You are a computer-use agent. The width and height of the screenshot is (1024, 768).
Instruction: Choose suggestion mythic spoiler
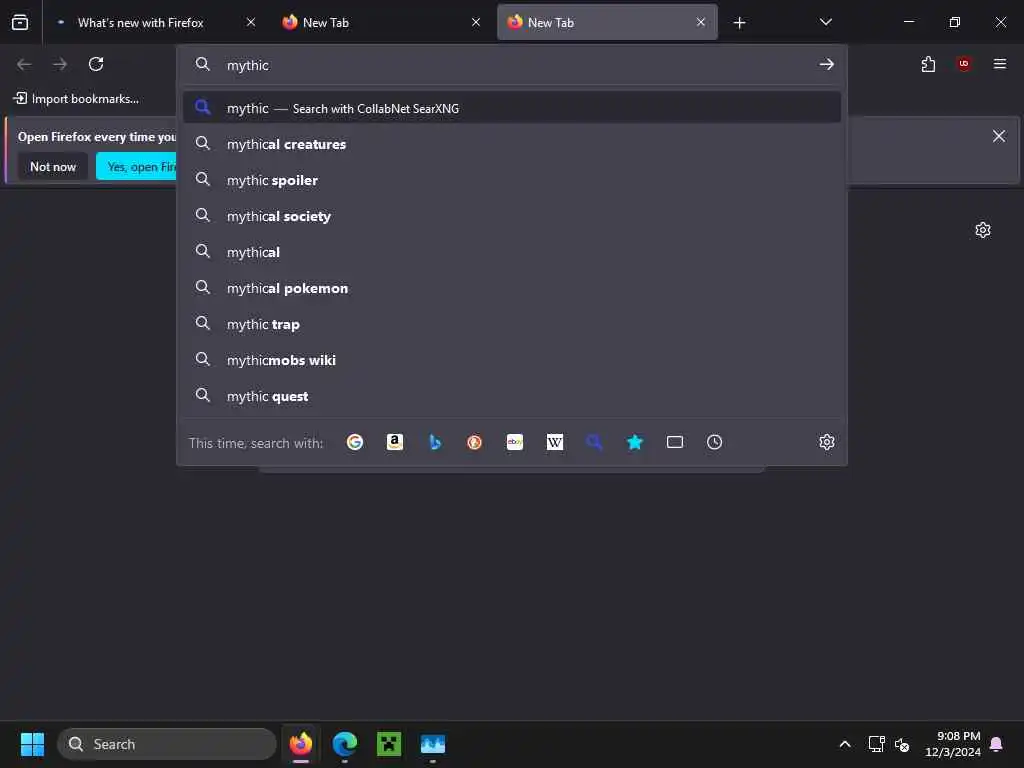click(512, 180)
